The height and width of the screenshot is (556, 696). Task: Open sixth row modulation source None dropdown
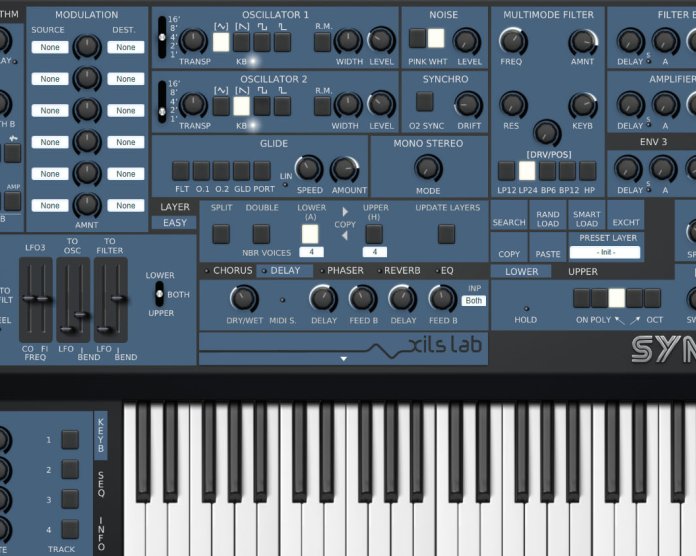point(50,205)
